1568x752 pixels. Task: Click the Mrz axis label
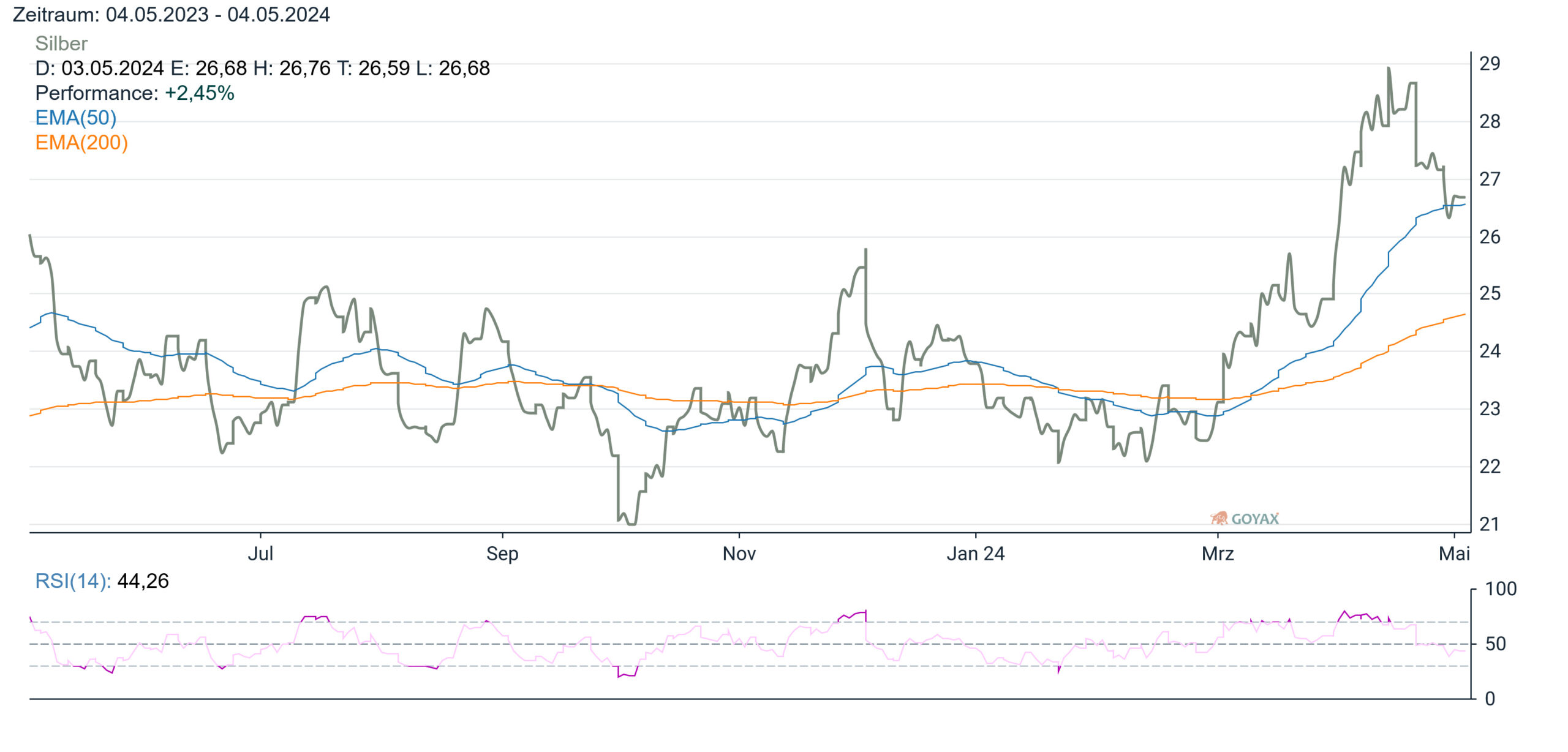tap(1218, 554)
